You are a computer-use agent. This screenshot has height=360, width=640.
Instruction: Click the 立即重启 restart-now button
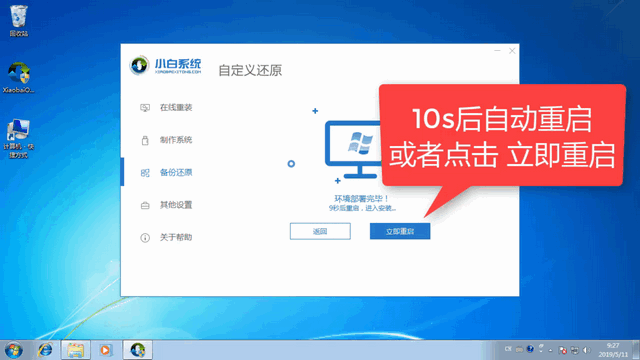click(x=400, y=231)
